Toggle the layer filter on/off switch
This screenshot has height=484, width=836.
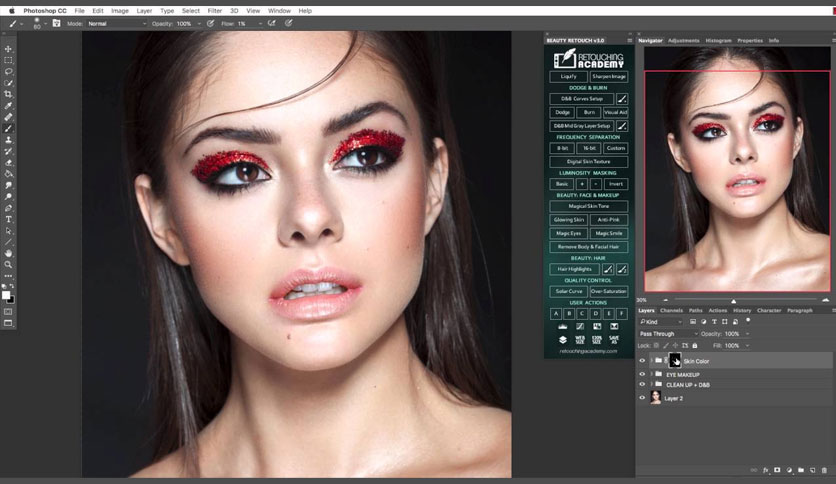[748, 321]
